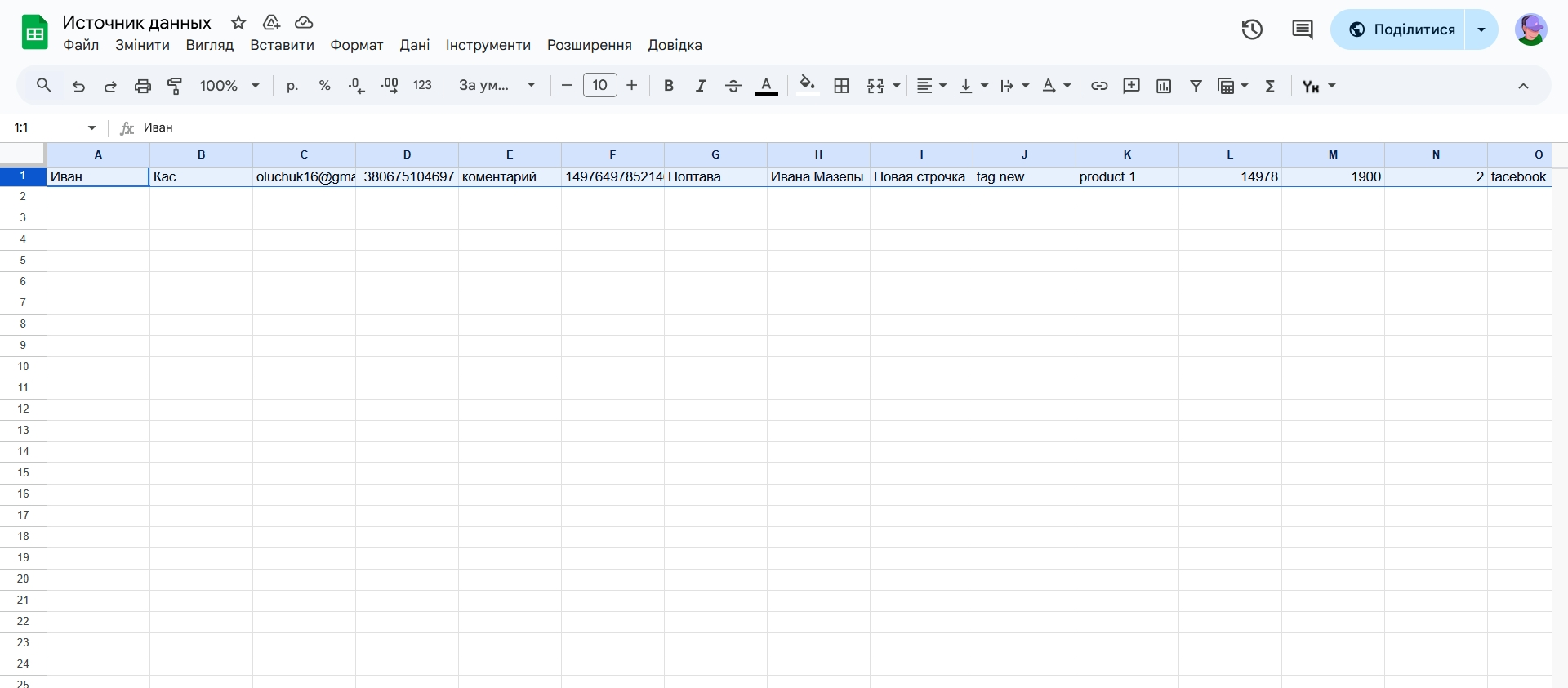Click the merge cells icon
Viewport: 1568px width, 688px height.
click(875, 86)
